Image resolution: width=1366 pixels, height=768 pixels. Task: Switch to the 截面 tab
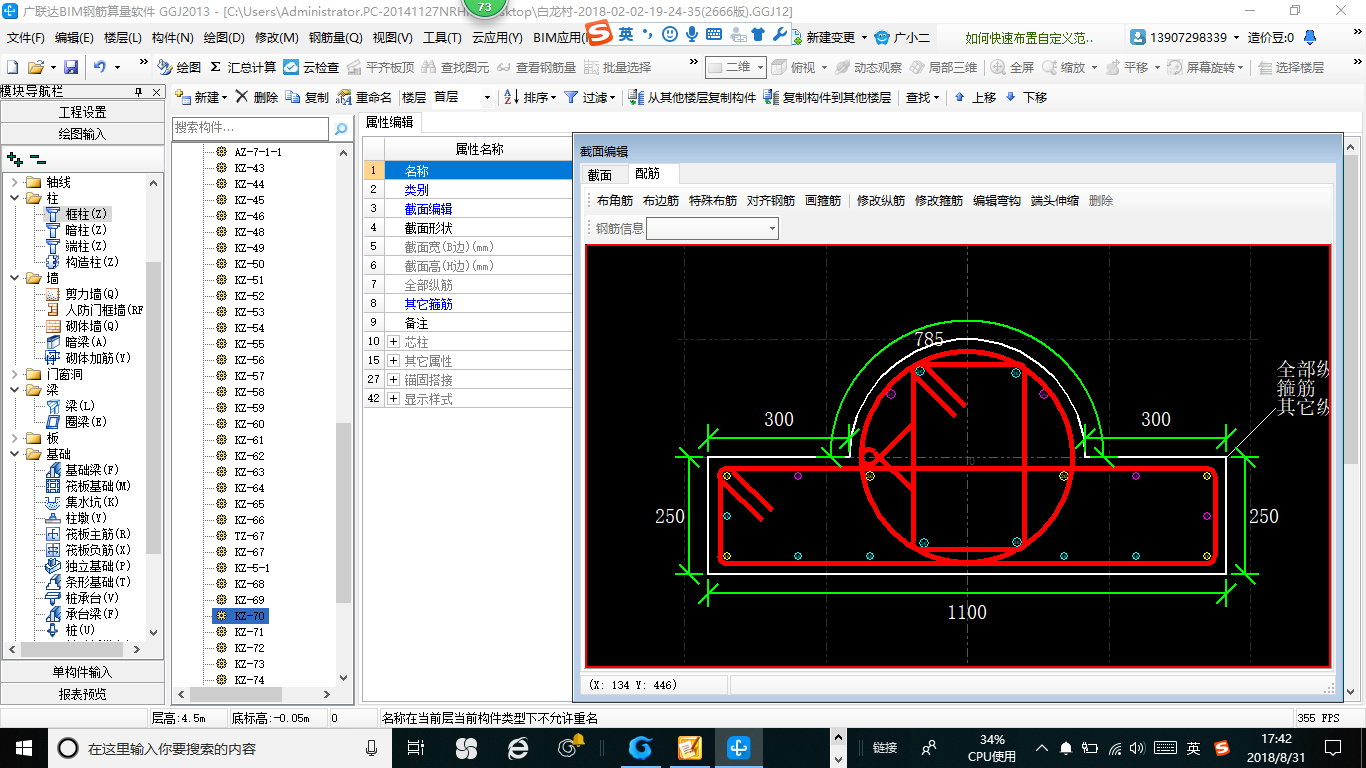tap(600, 174)
